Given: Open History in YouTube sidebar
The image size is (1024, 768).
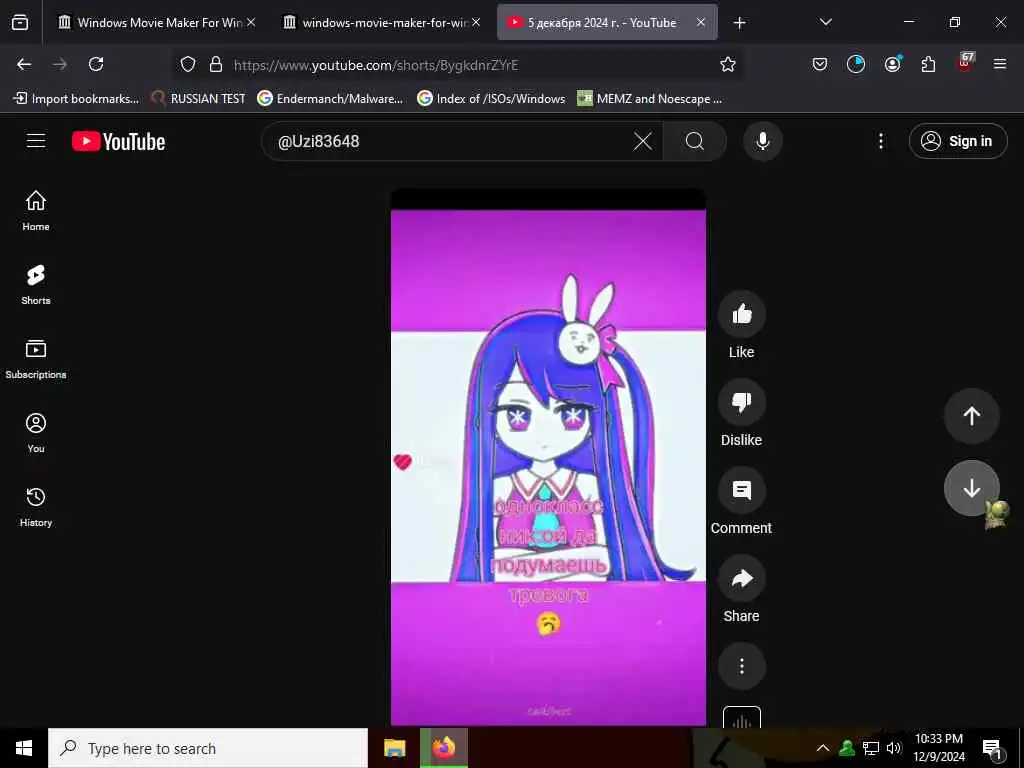Looking at the screenshot, I should (x=36, y=506).
